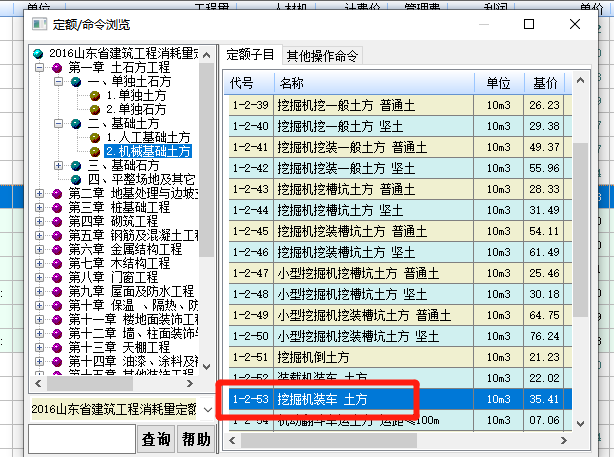Expand 第五章 钢筋及混凝土工程 chapter
614x457 pixels.
click(x=39, y=235)
